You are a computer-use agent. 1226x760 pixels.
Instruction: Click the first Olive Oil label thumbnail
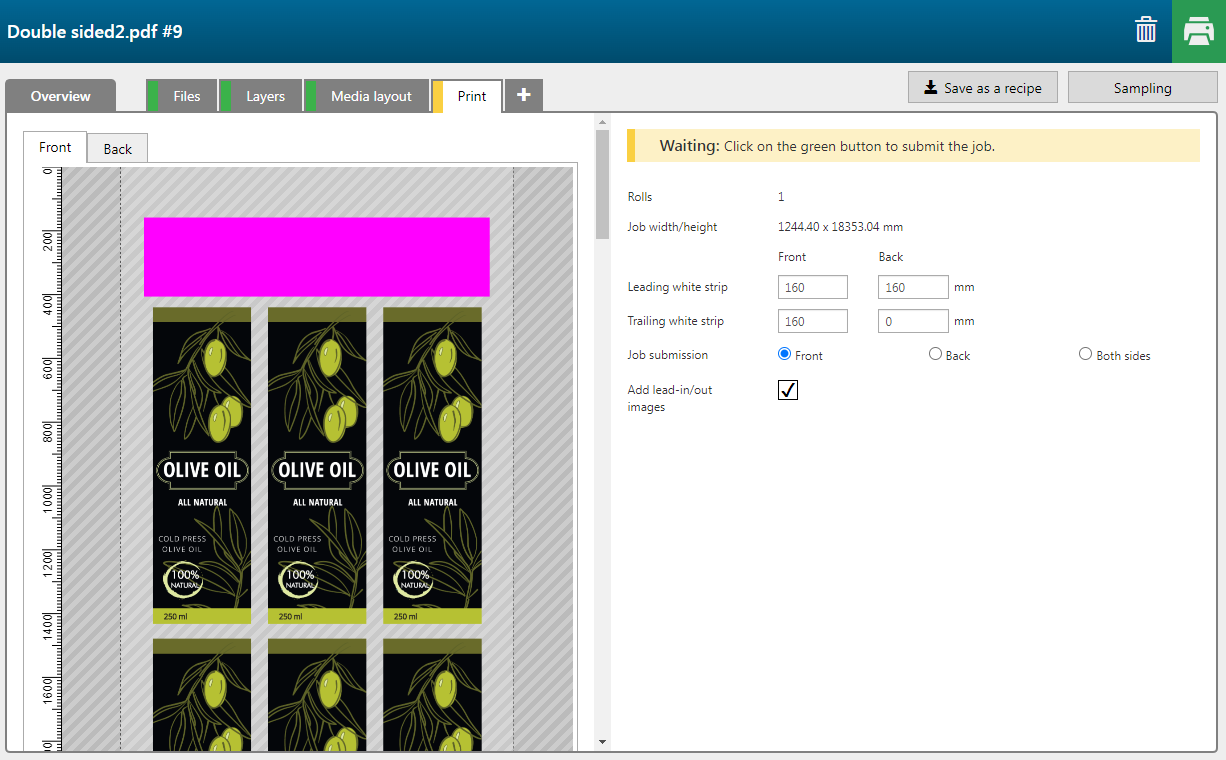point(202,465)
